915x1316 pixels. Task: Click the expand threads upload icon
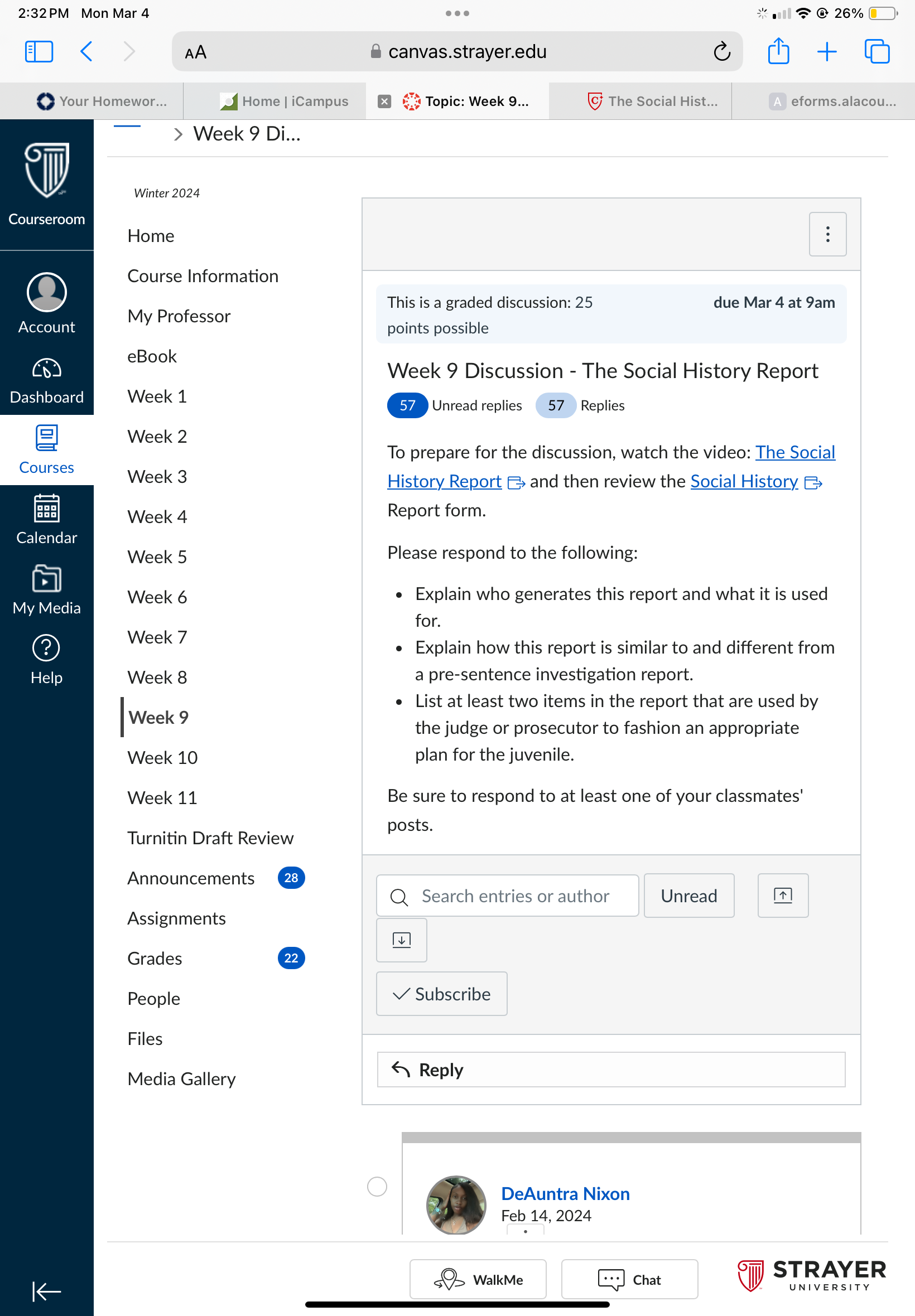click(x=783, y=895)
